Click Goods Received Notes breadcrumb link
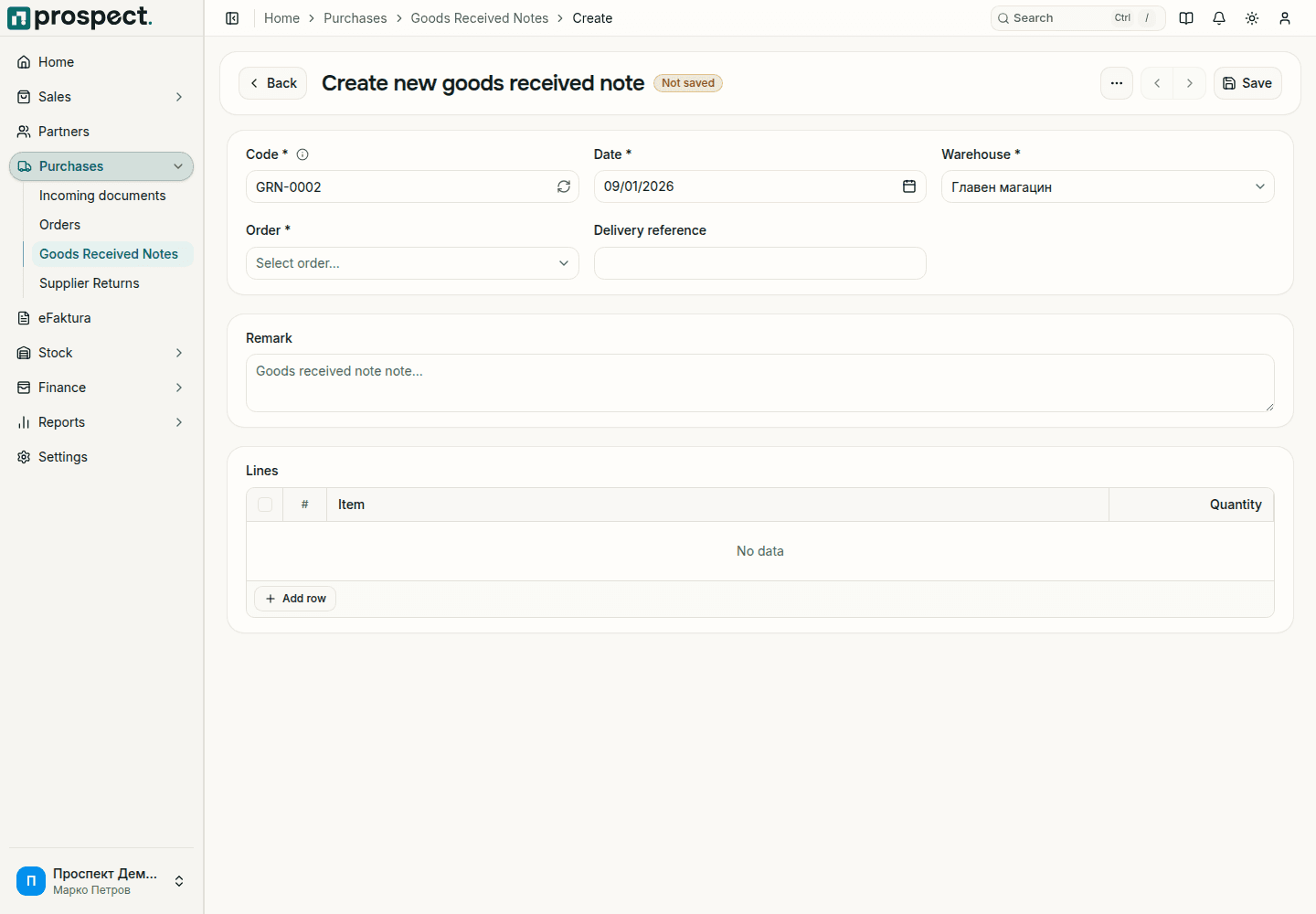This screenshot has height=914, width=1316. pos(480,18)
